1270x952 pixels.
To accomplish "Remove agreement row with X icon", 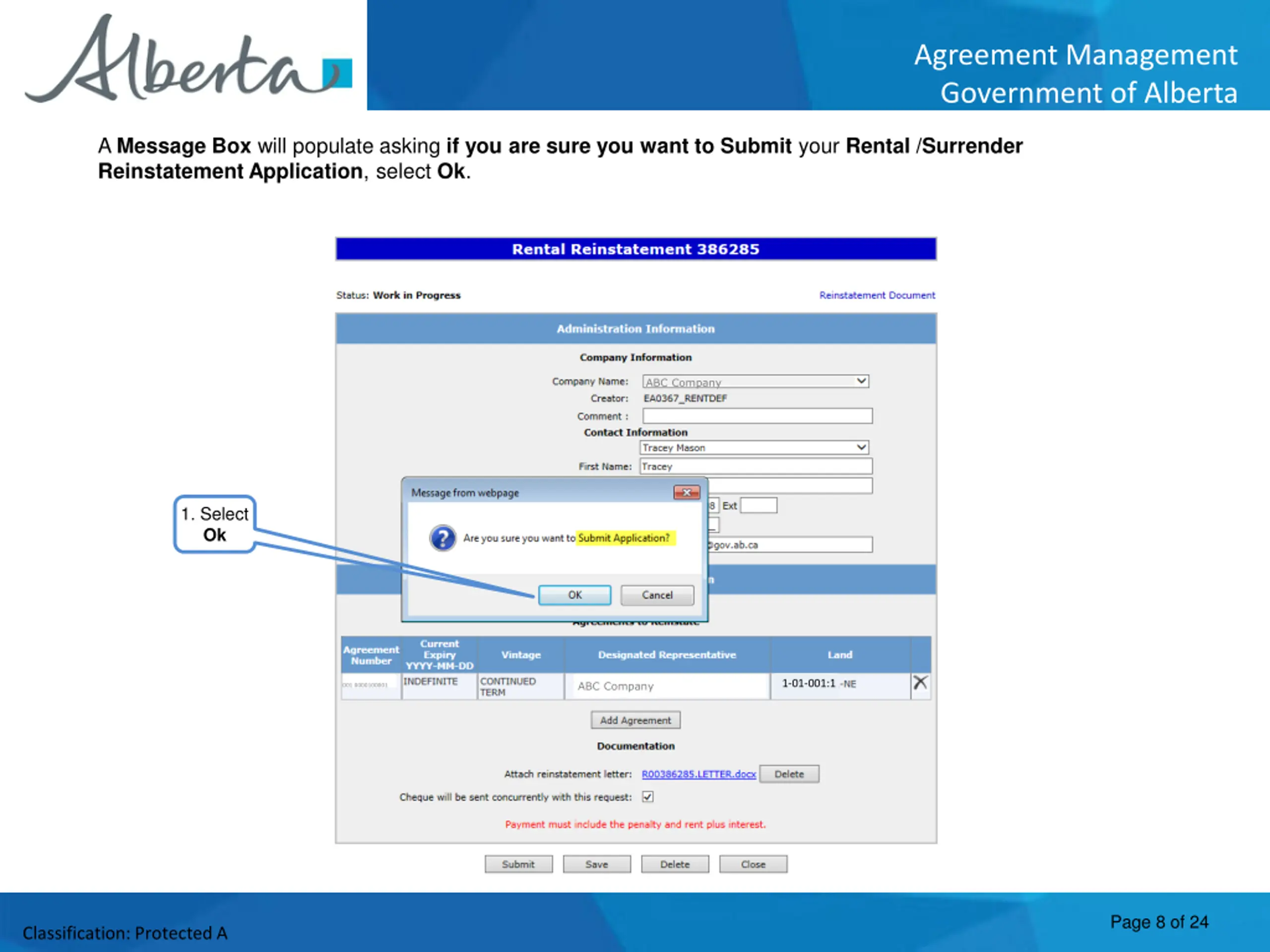I will point(920,682).
